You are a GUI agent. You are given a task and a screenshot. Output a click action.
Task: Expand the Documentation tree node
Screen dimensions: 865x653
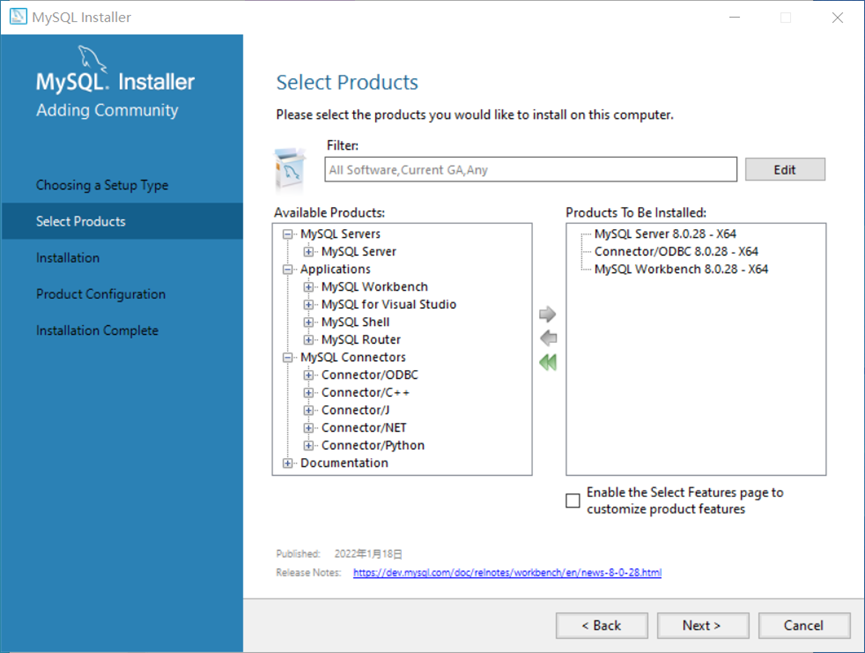click(x=288, y=463)
